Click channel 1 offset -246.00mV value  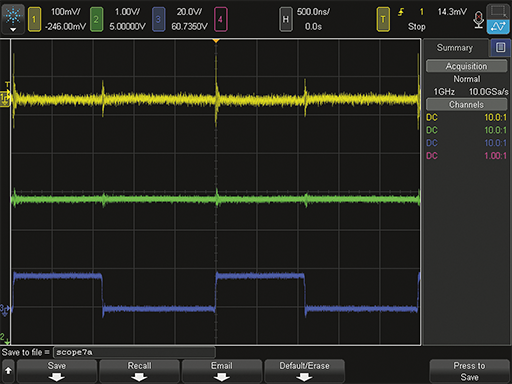[66, 26]
